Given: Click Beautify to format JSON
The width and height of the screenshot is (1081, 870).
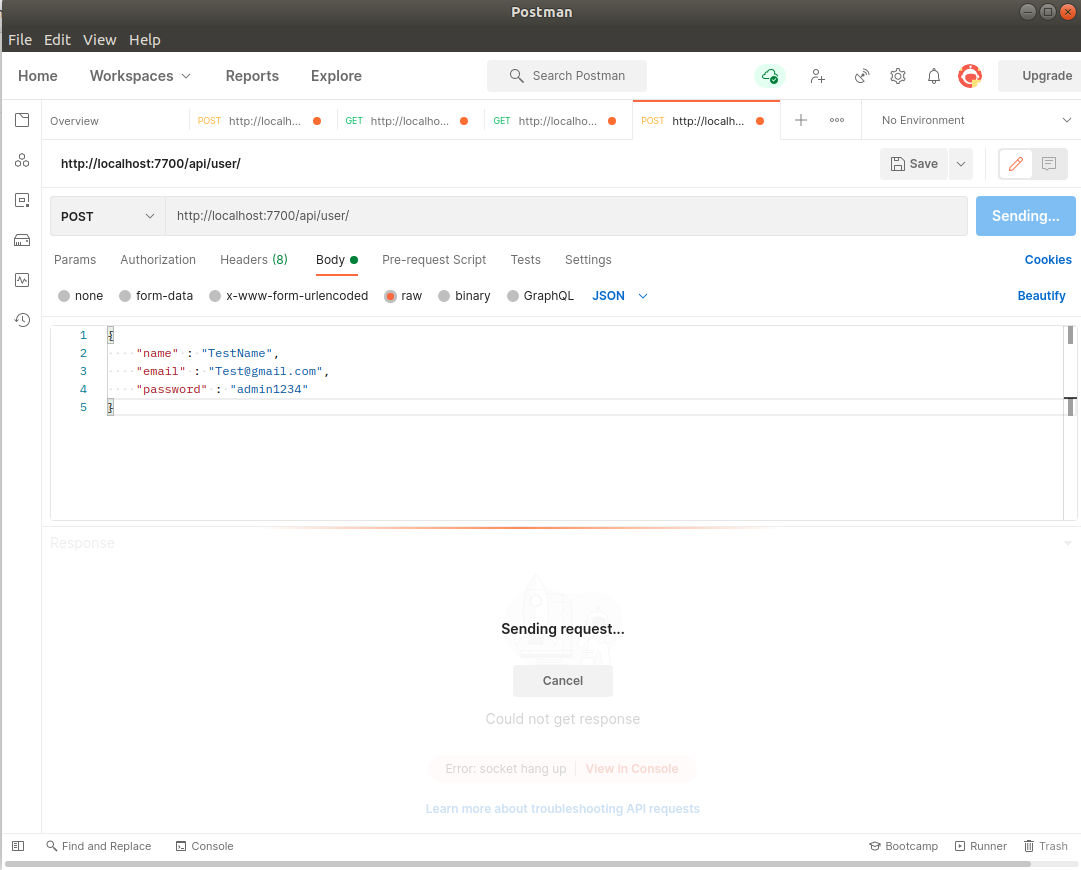Looking at the screenshot, I should click(x=1041, y=296).
